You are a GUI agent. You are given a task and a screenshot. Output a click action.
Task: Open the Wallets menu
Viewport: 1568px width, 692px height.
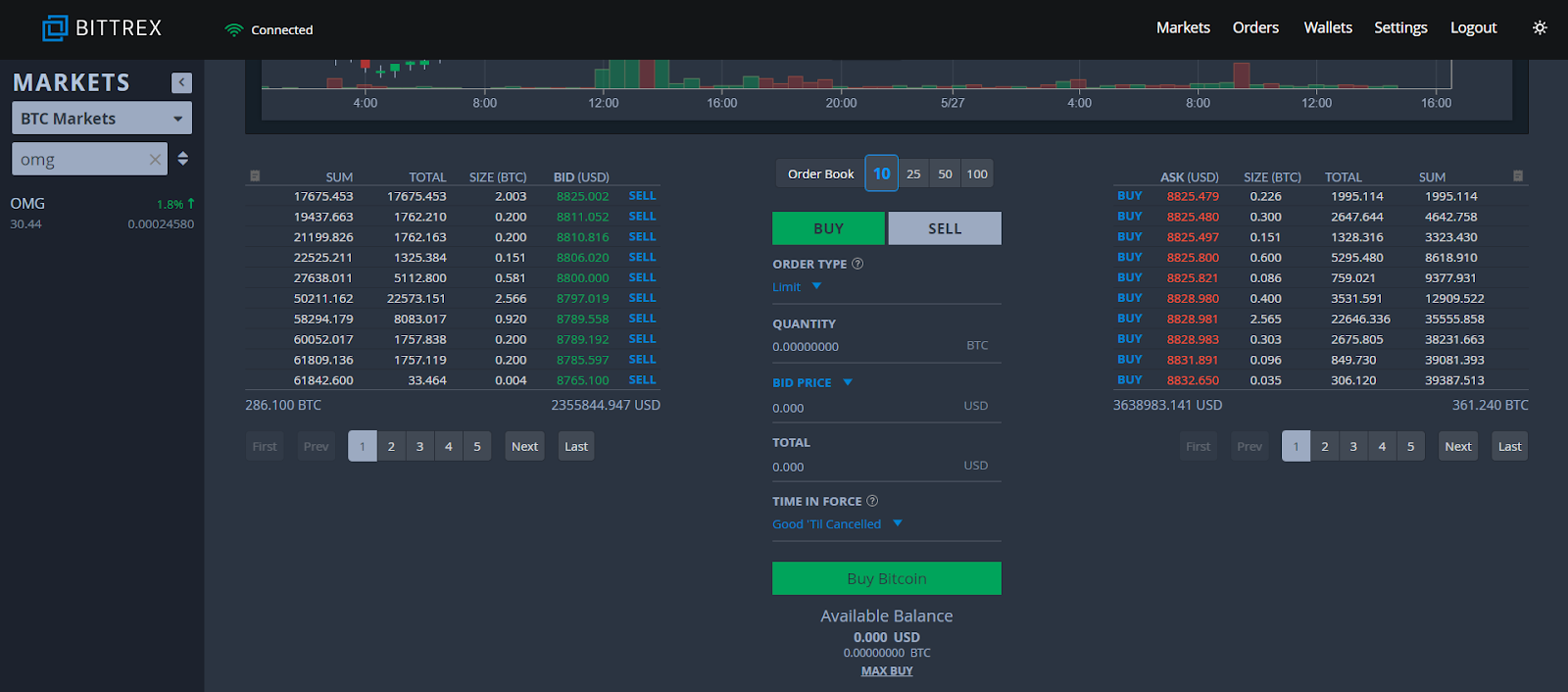click(1328, 27)
